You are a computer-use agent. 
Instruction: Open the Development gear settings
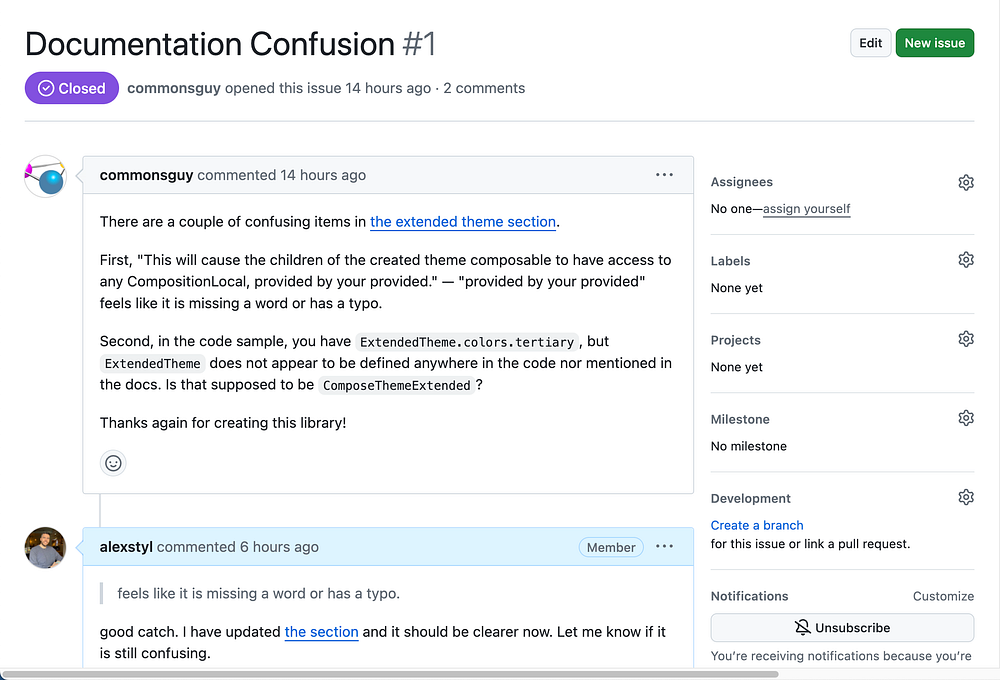click(965, 497)
